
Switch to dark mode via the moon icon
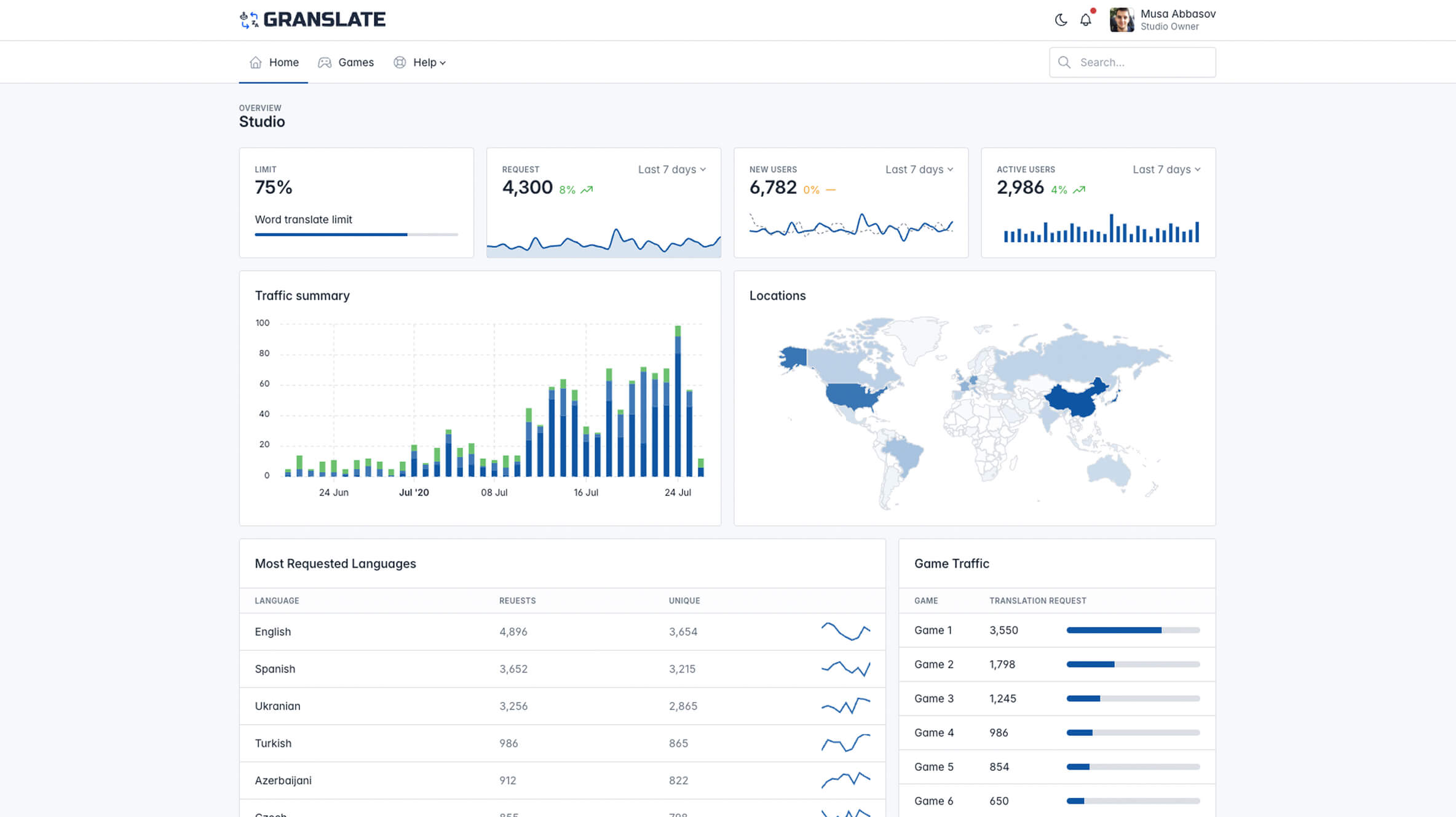(1059, 20)
